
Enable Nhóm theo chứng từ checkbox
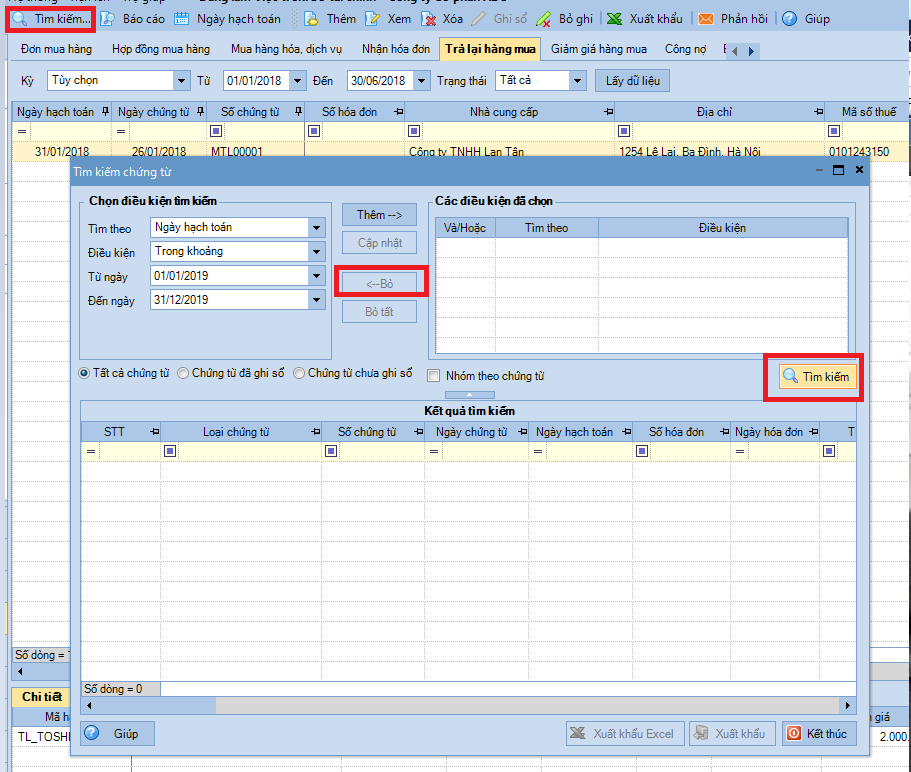click(x=434, y=376)
